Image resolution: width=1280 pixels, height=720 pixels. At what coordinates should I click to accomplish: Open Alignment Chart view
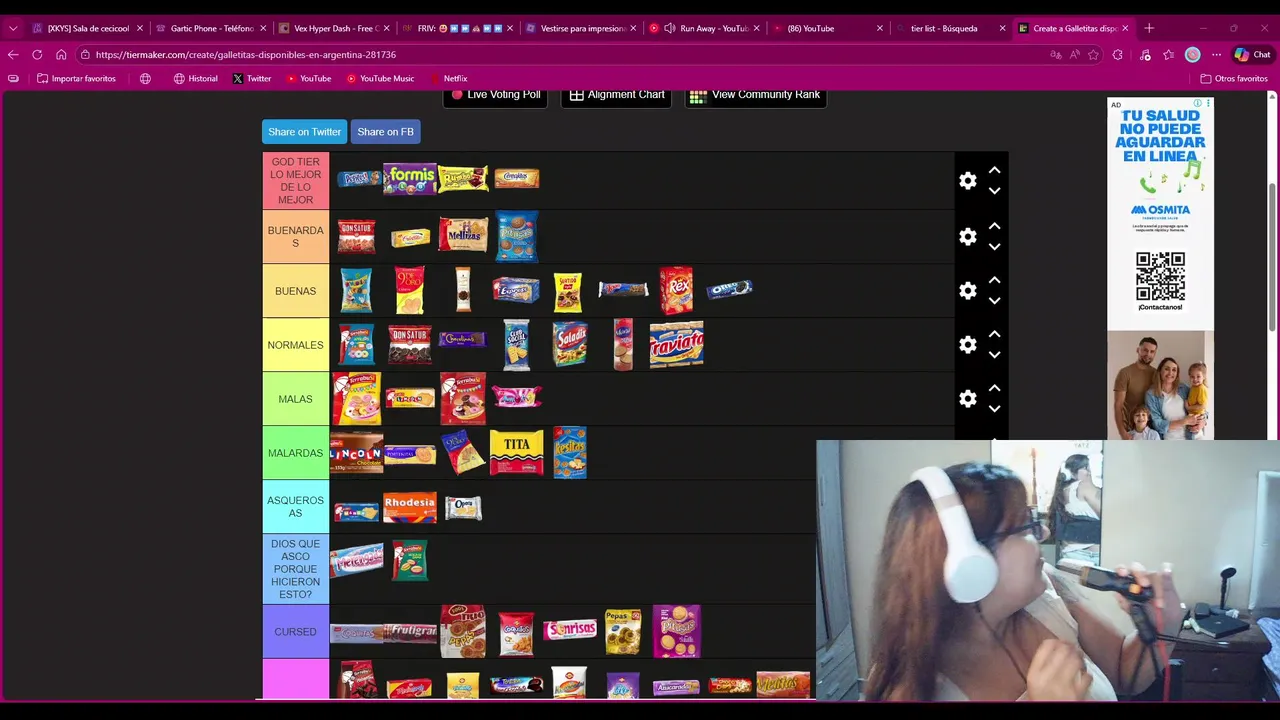[x=616, y=96]
